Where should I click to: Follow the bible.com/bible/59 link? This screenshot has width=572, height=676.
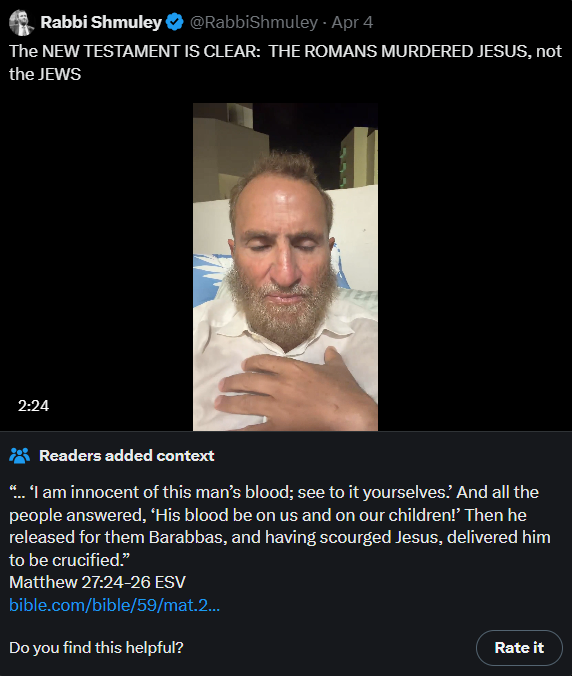coord(114,605)
